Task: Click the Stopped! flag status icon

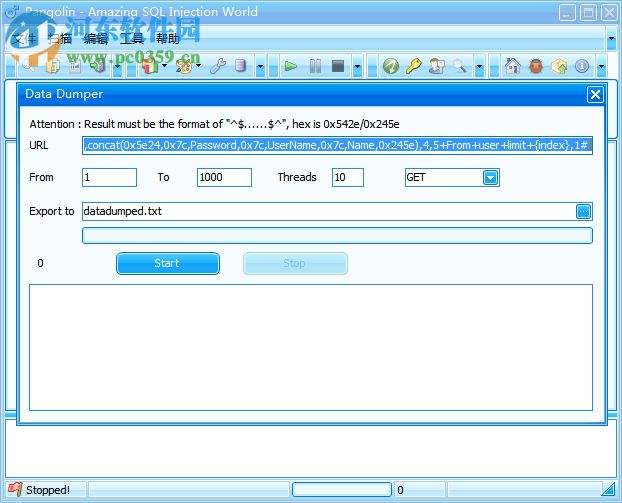Action: point(15,490)
